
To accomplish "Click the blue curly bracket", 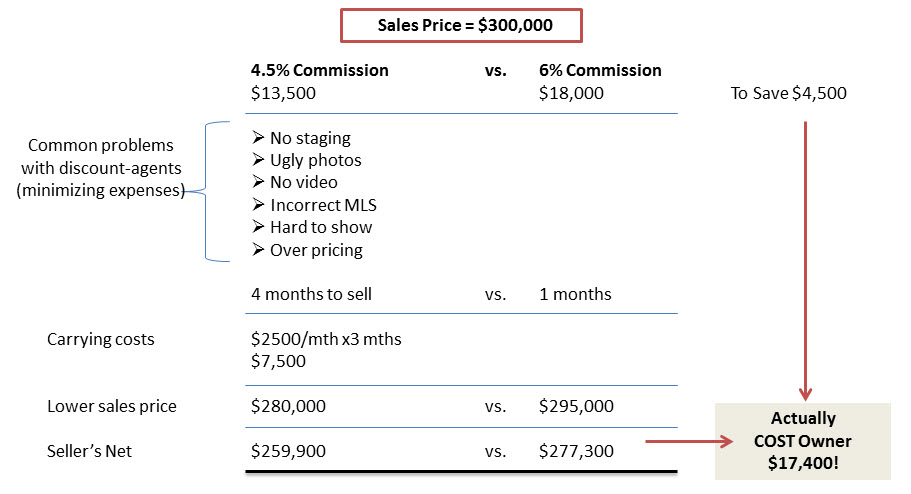I will click(209, 191).
